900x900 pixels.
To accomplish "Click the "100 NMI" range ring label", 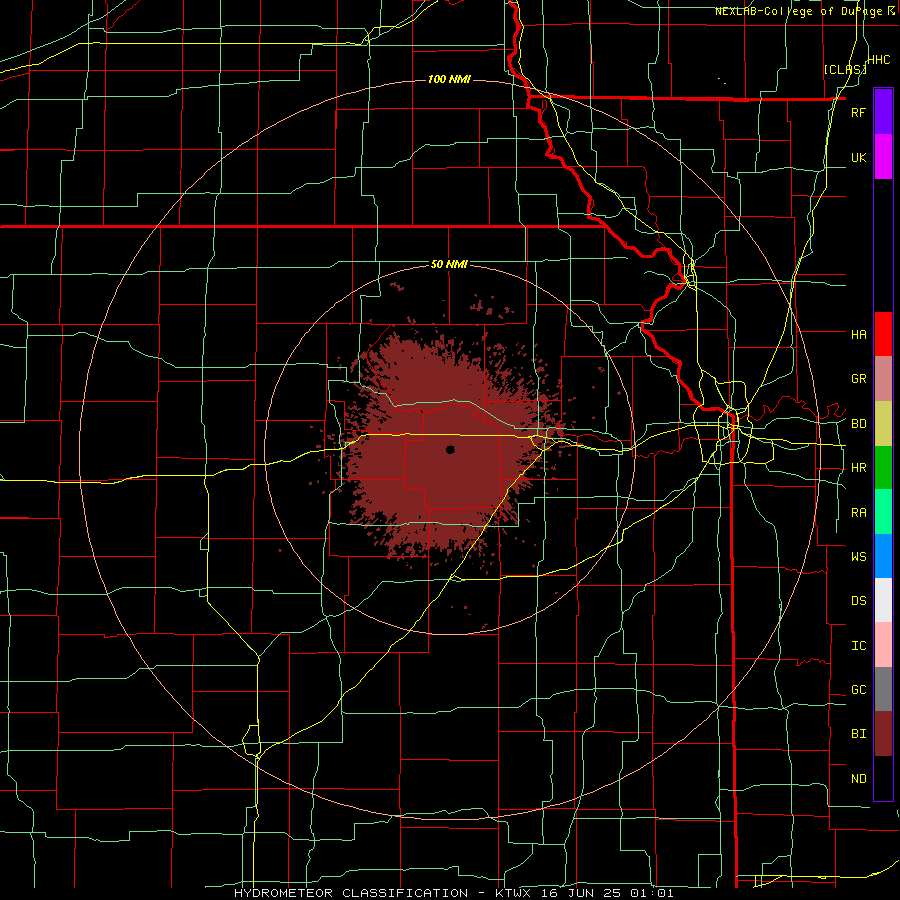I will [449, 79].
